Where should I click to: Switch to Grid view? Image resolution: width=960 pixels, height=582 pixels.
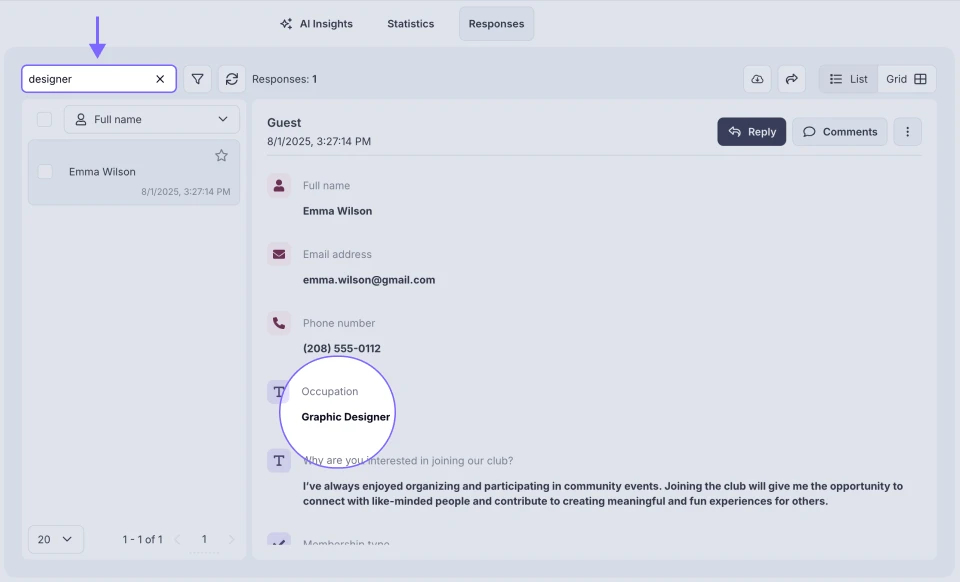906,78
